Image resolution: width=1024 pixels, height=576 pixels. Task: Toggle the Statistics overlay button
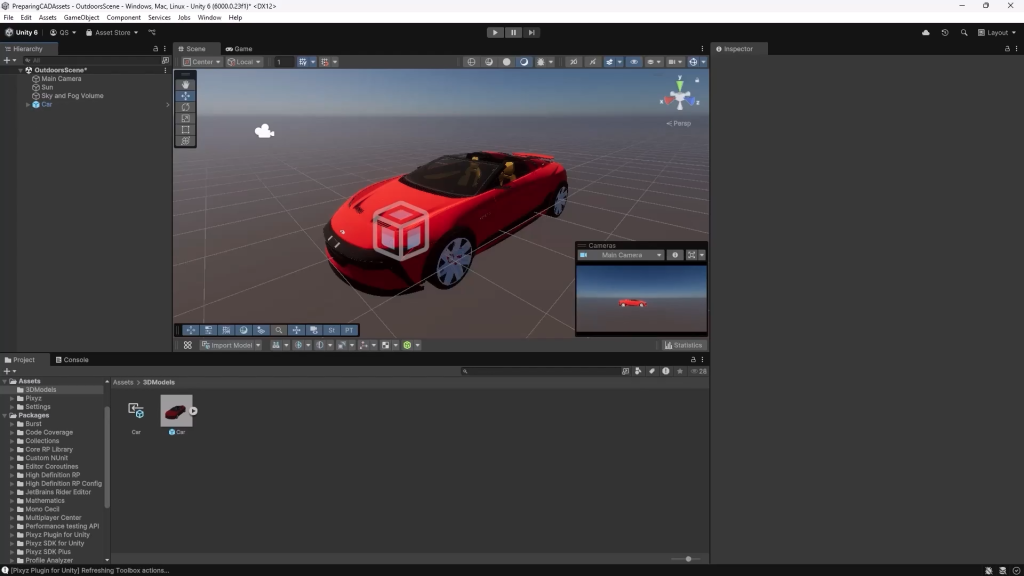683,345
